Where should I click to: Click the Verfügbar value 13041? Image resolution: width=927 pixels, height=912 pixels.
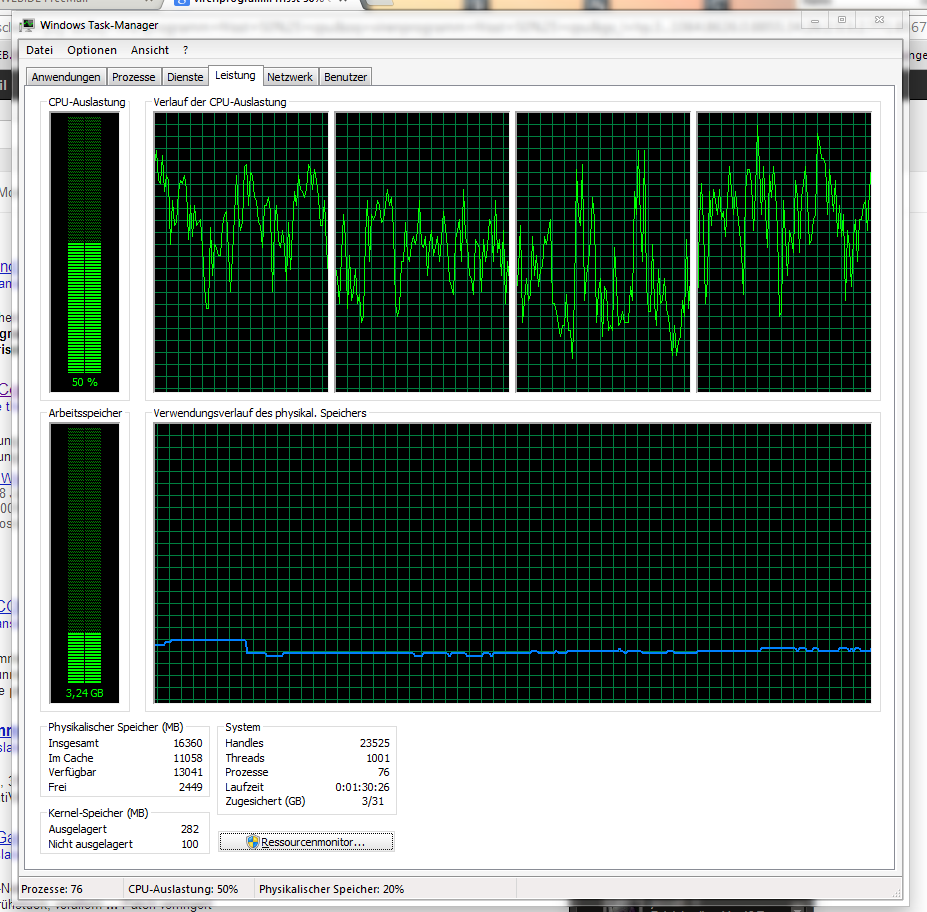pos(187,772)
